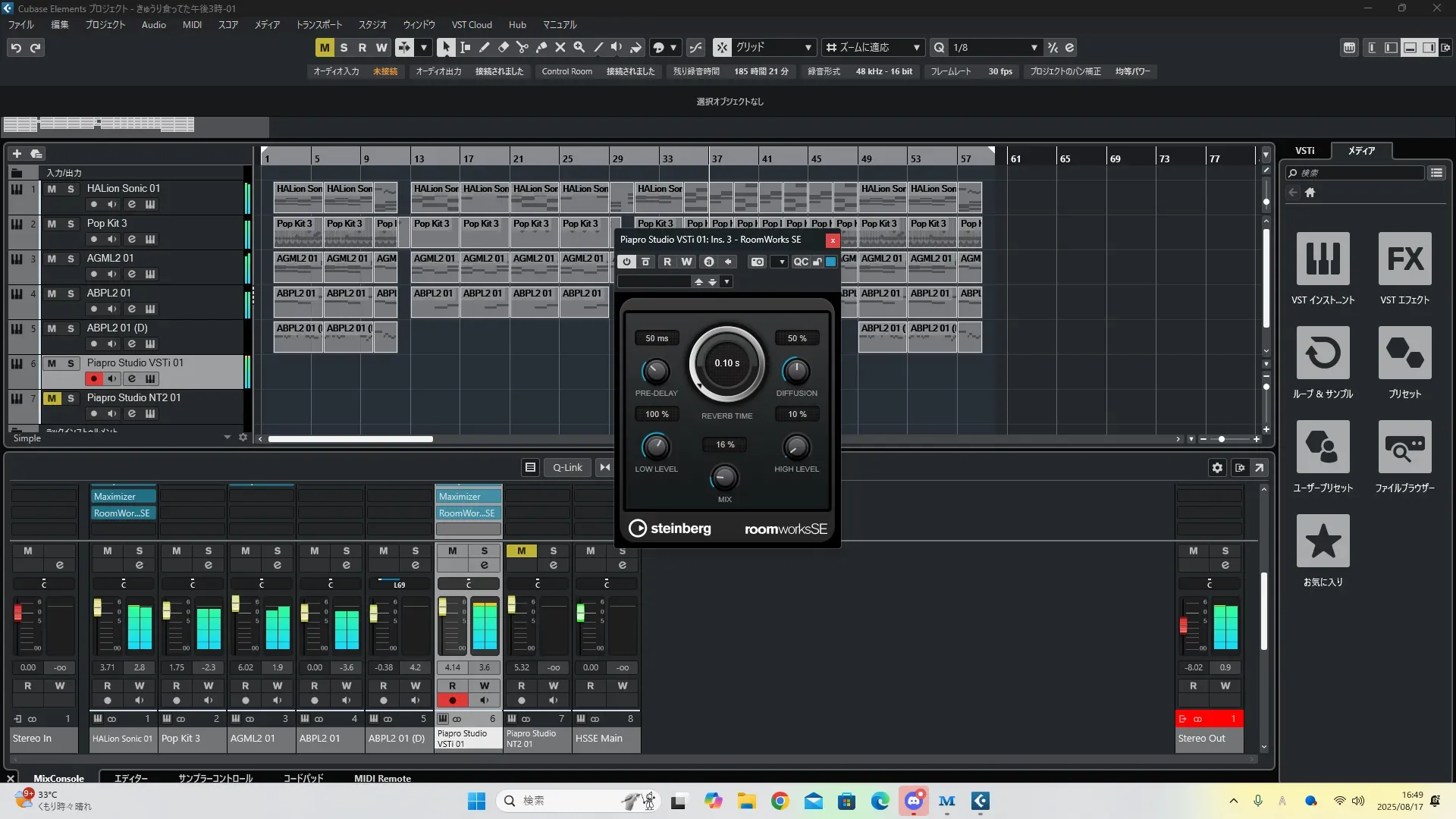Select the Eraser tool in toolbar

click(x=503, y=47)
